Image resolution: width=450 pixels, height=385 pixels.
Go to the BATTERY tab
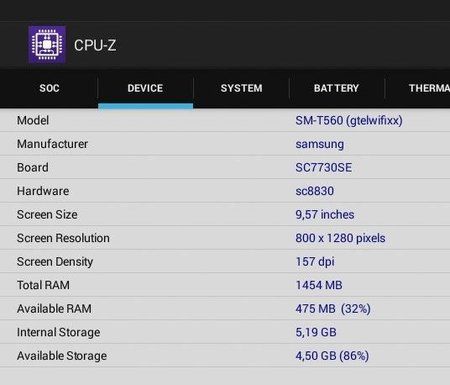tap(336, 88)
